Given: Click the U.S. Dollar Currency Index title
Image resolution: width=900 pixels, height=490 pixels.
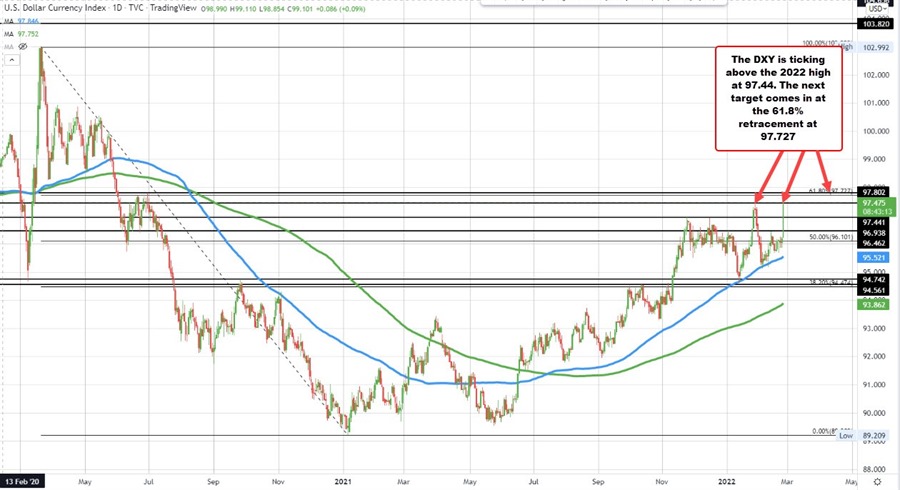Looking at the screenshot, I should 55,9.
